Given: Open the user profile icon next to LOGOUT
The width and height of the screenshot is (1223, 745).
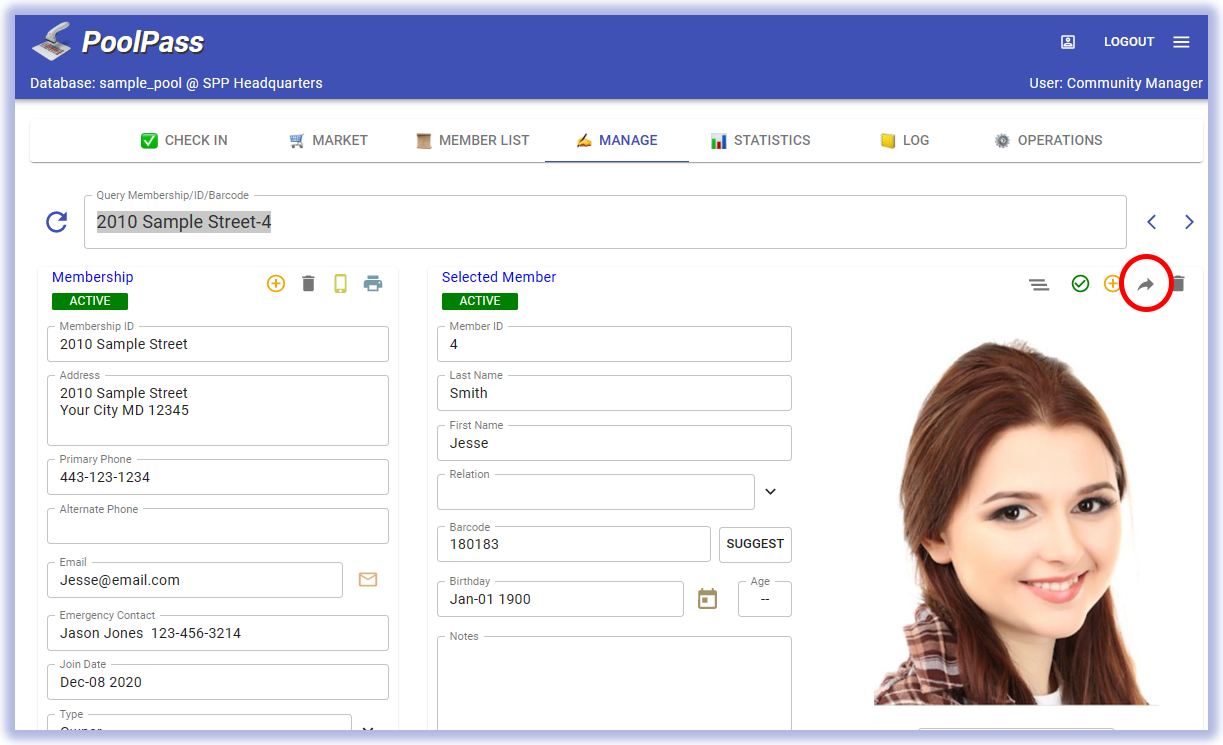Looking at the screenshot, I should pyautogui.click(x=1068, y=42).
